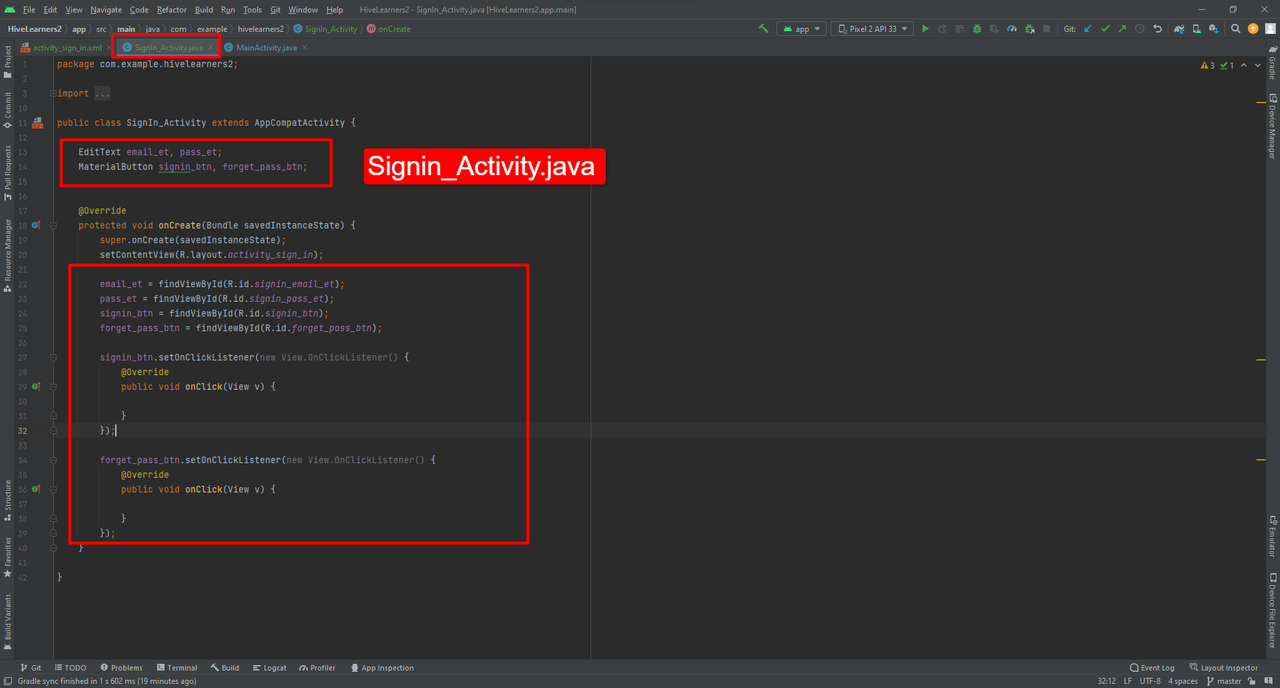Open the Resource Manager tool window

[8, 255]
